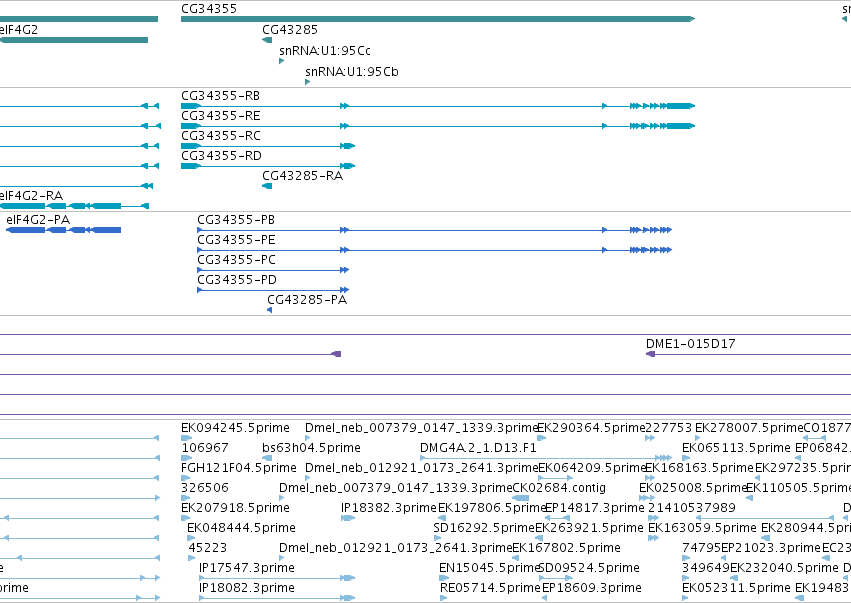
Task: Click EST label EK094245.5prime
Action: pos(235,428)
